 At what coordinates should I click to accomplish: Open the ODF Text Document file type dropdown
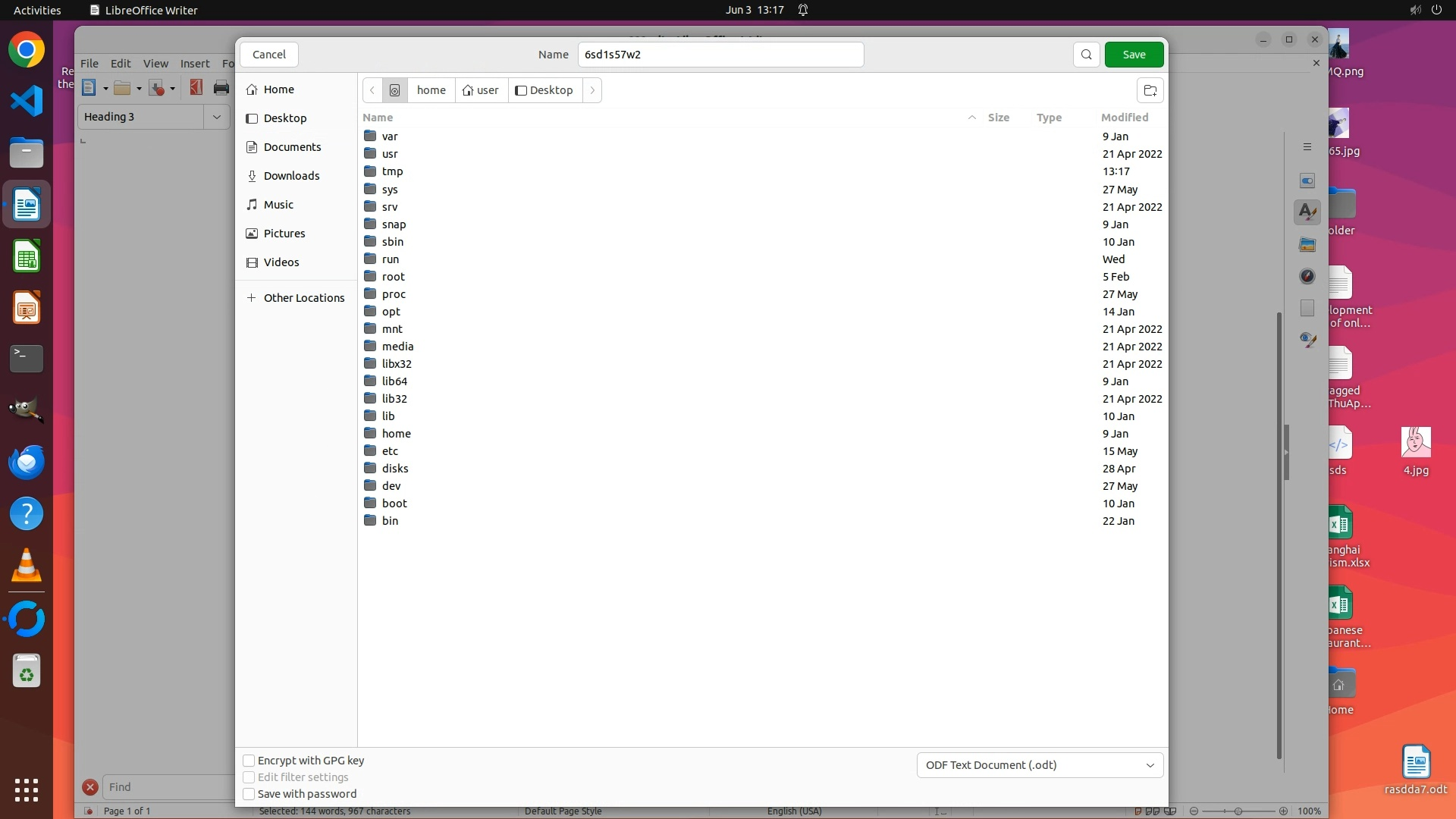tap(1040, 765)
